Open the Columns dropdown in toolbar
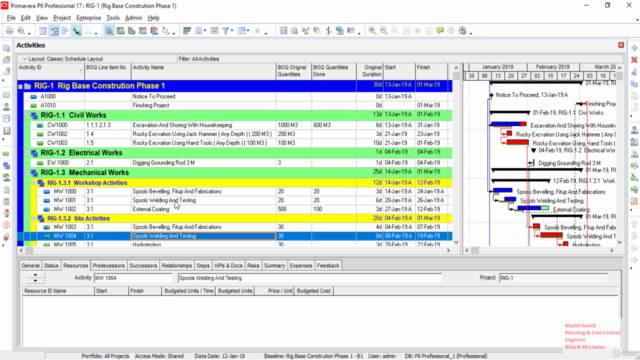Viewport: 640px width, 360px height. click(x=200, y=31)
